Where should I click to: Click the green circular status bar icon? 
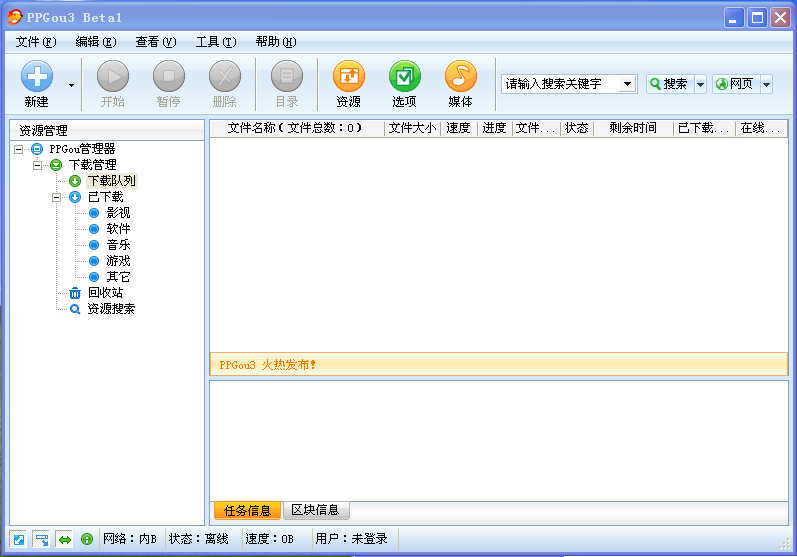pyautogui.click(x=87, y=539)
